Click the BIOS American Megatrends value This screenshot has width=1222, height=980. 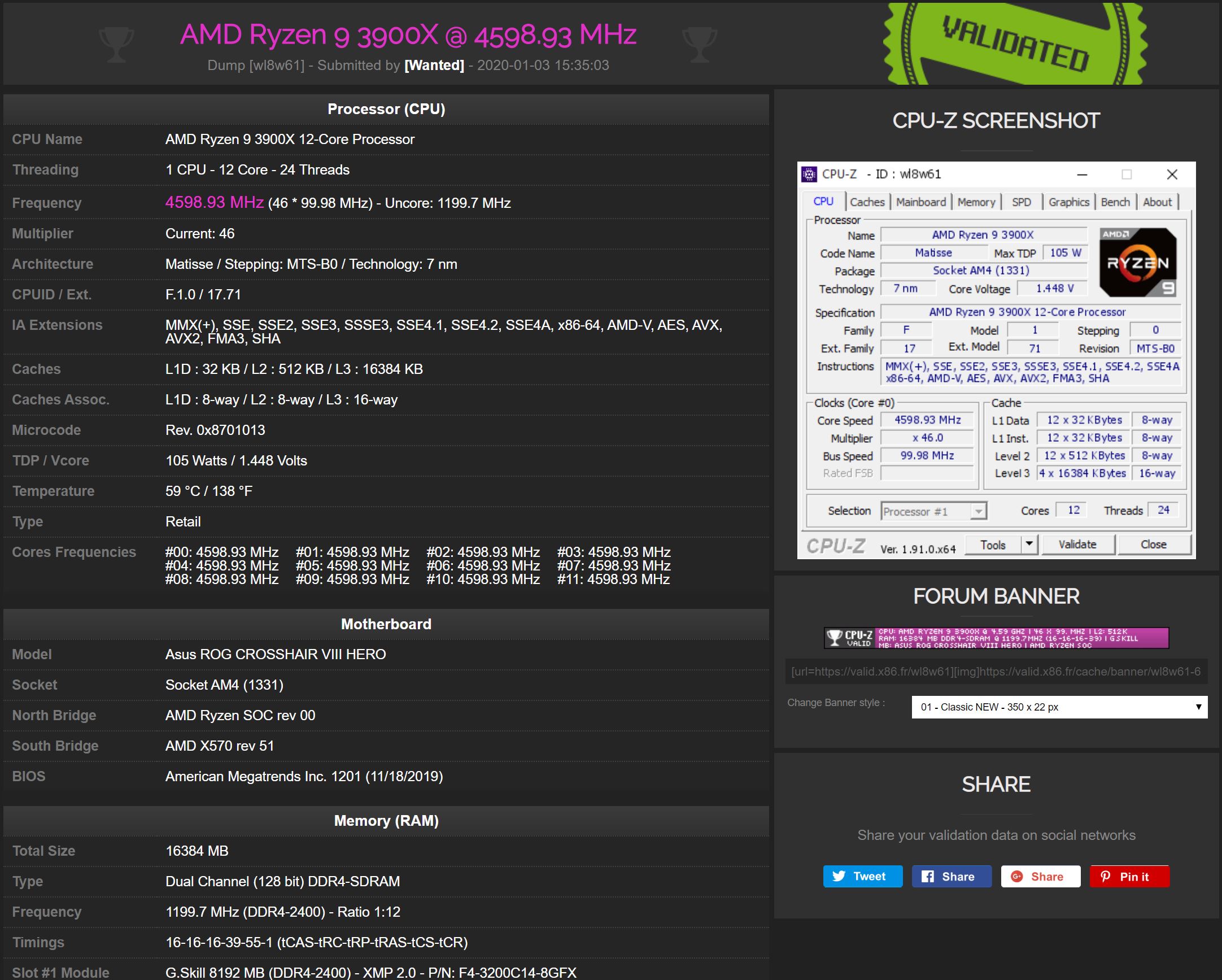(304, 776)
